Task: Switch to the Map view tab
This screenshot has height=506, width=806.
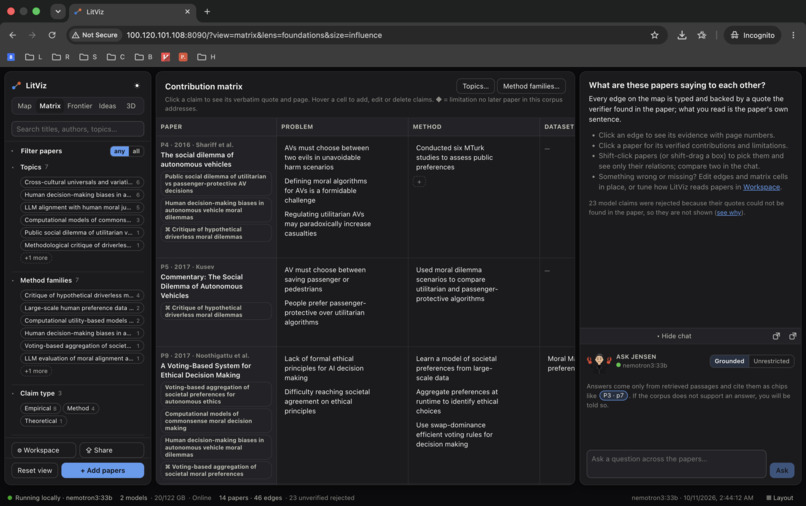Action: tap(24, 106)
